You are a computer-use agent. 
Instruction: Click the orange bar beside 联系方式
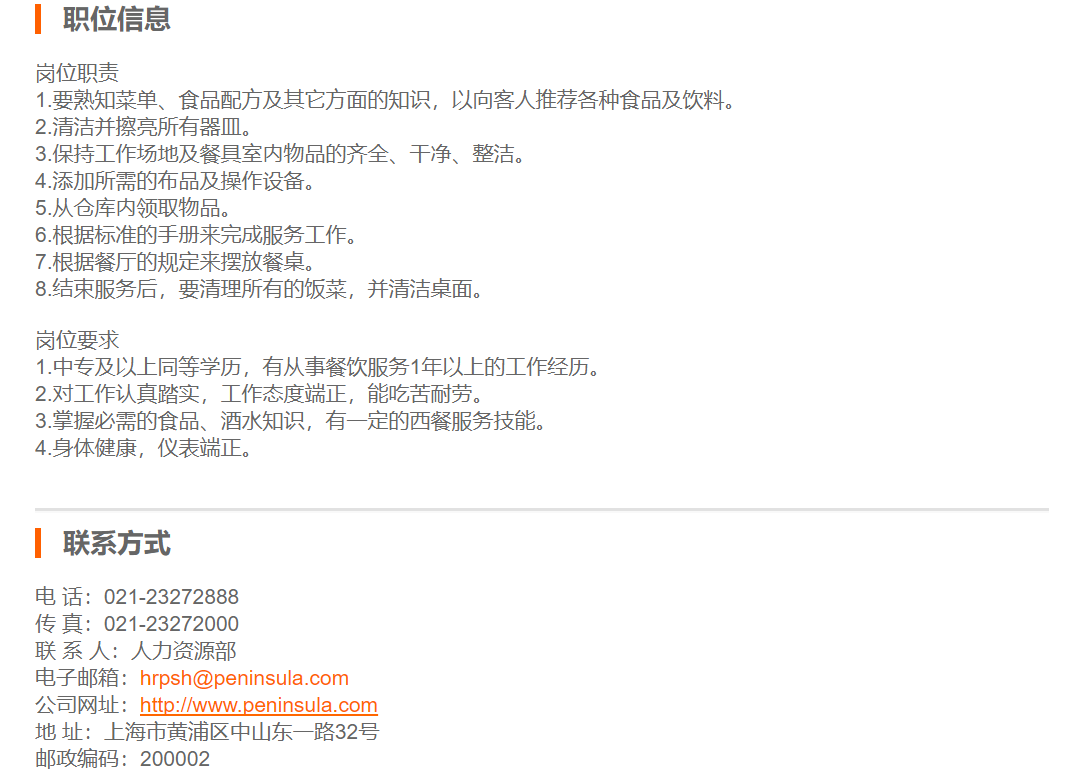(x=38, y=543)
